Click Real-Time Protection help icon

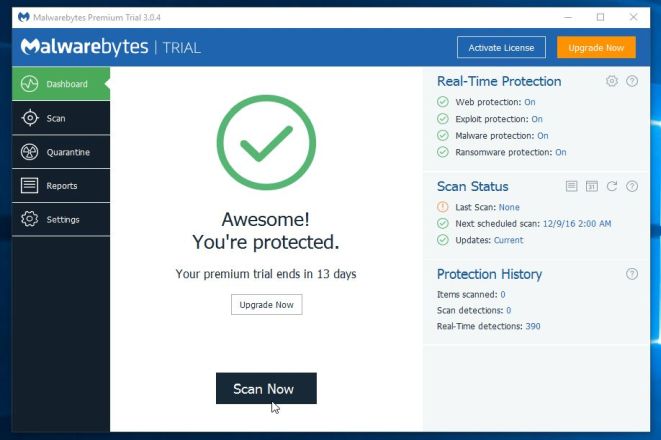(x=632, y=81)
